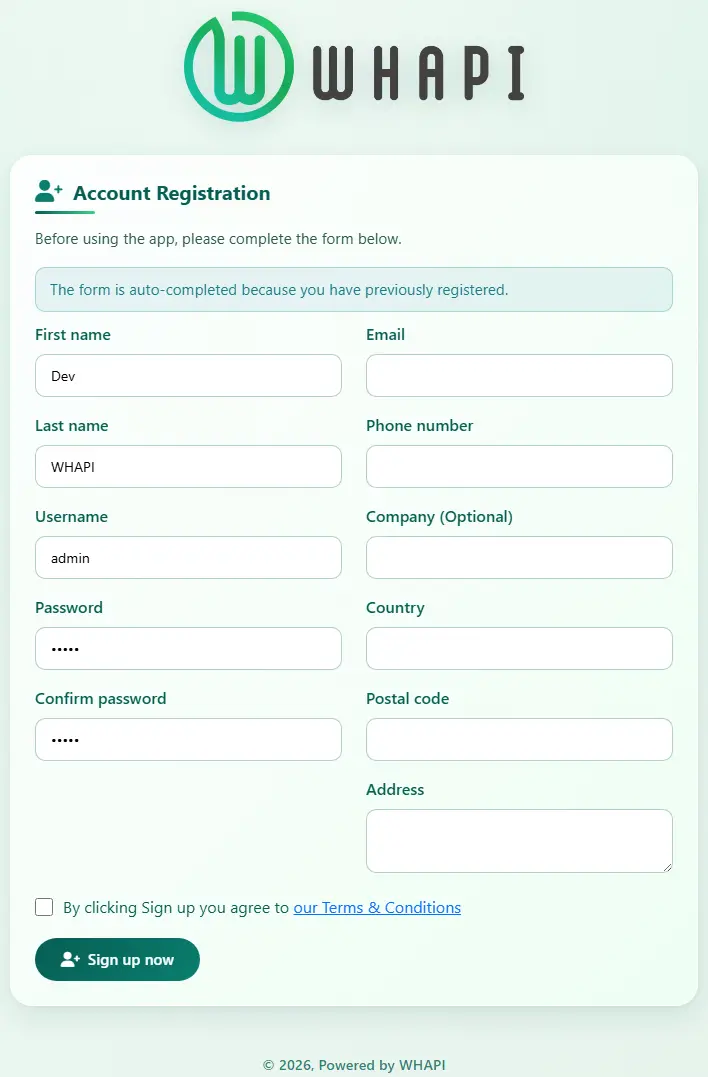Focus the Phone number input
Screen dimensions: 708x1077
pyautogui.click(x=519, y=466)
